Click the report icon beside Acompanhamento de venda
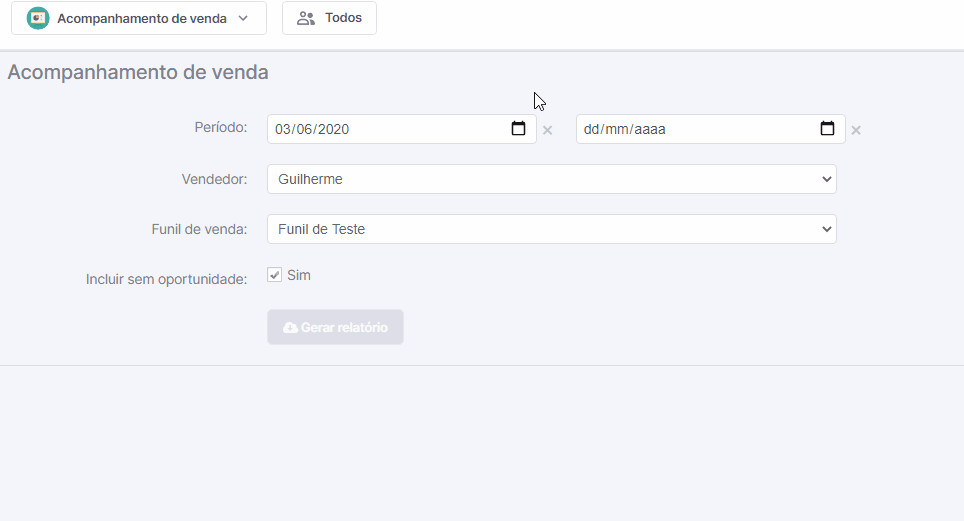The image size is (964, 521). (x=38, y=18)
